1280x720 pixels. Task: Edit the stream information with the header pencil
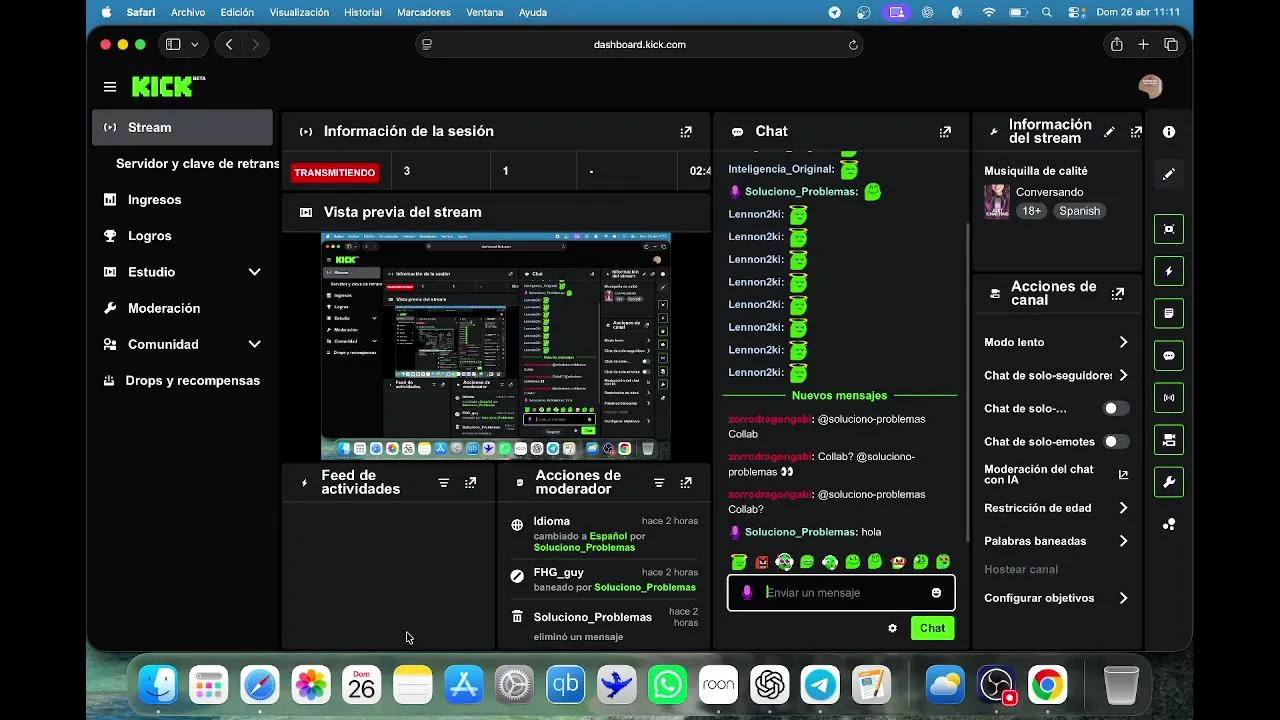pyautogui.click(x=1109, y=132)
